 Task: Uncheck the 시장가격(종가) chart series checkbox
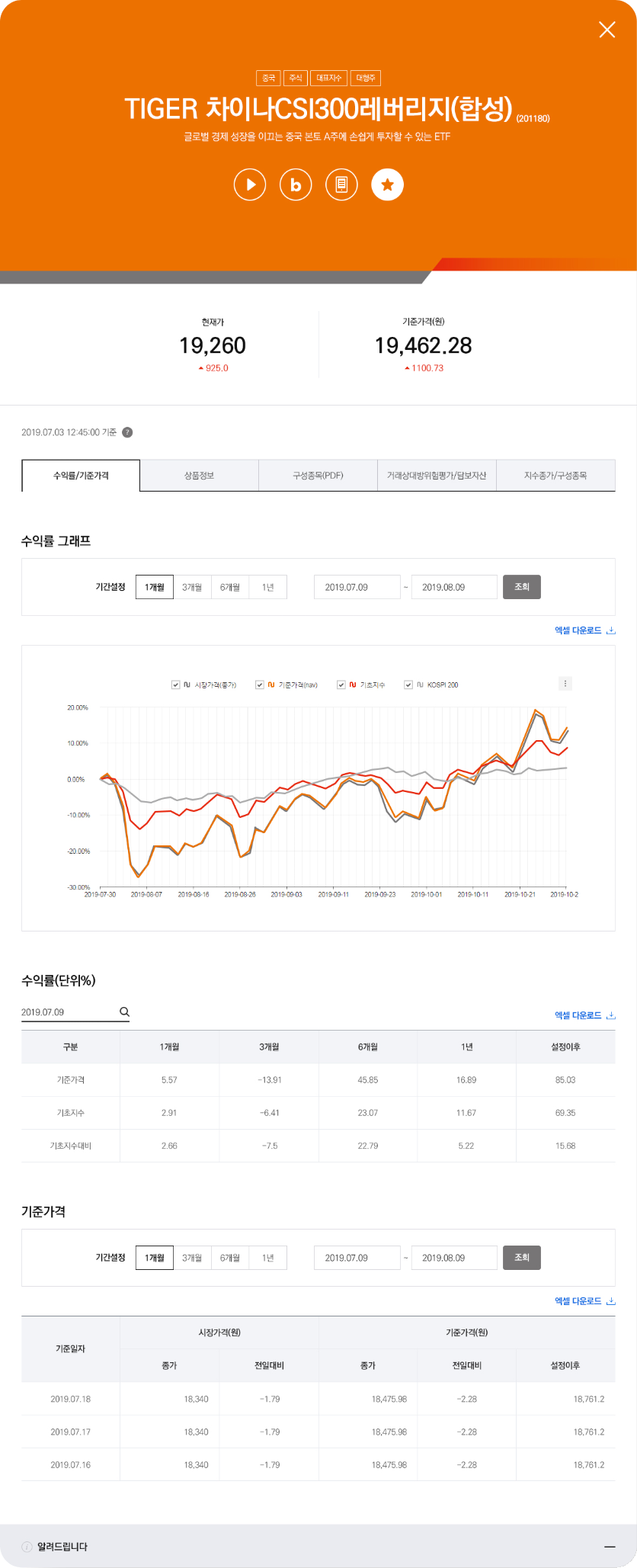click(x=176, y=685)
